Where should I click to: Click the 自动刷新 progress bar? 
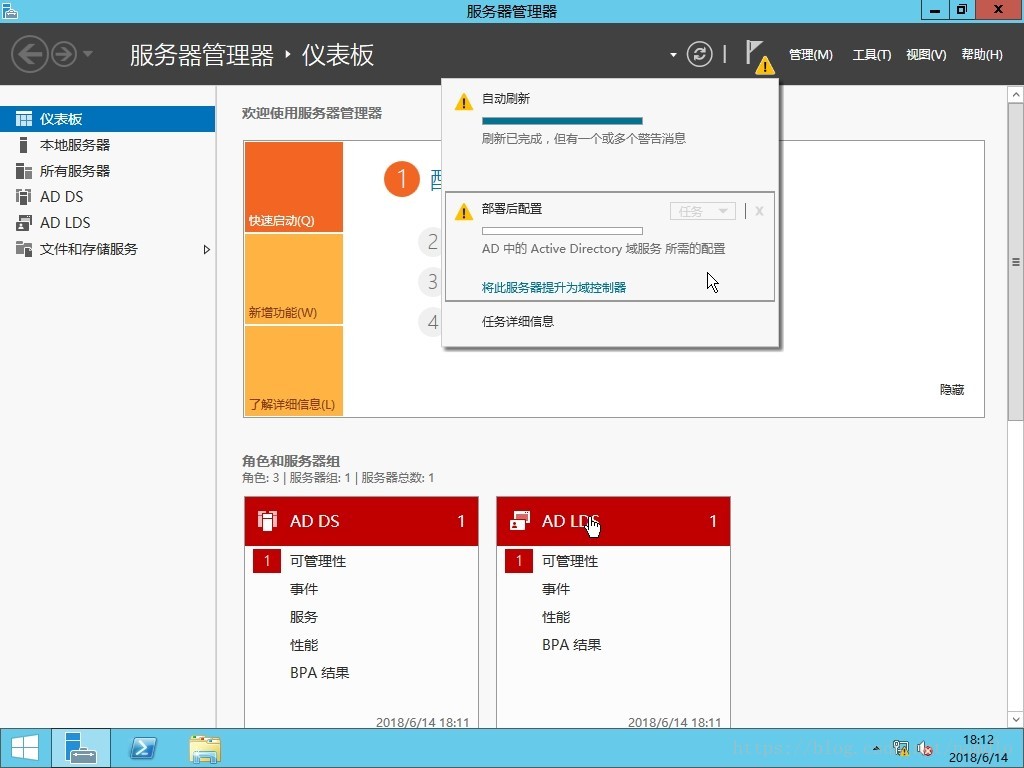[x=562, y=121]
